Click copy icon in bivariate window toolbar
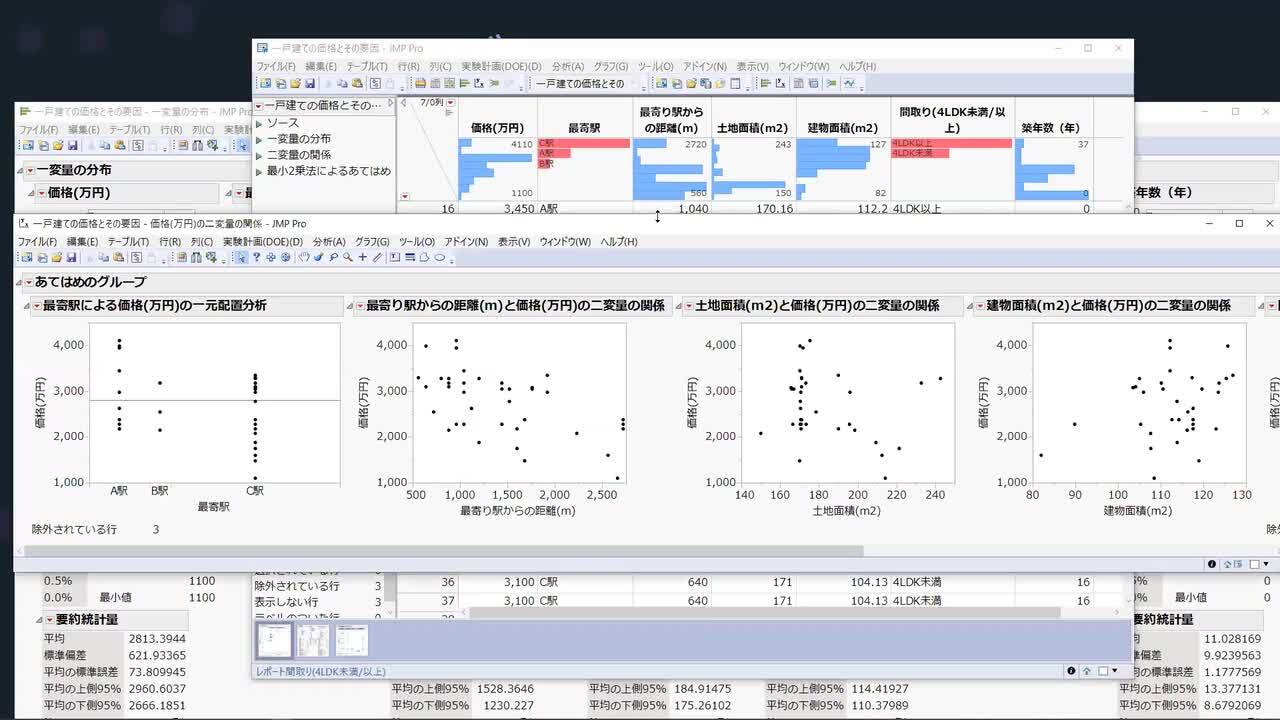The height and width of the screenshot is (720, 1280). 103,257
